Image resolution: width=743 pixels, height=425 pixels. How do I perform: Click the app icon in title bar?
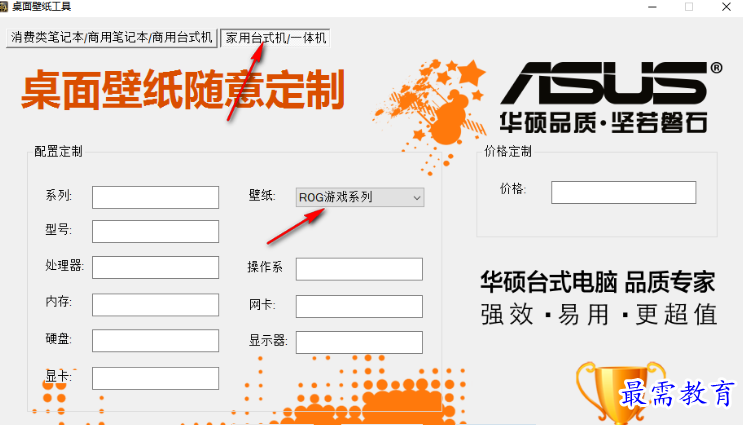tap(3, 7)
